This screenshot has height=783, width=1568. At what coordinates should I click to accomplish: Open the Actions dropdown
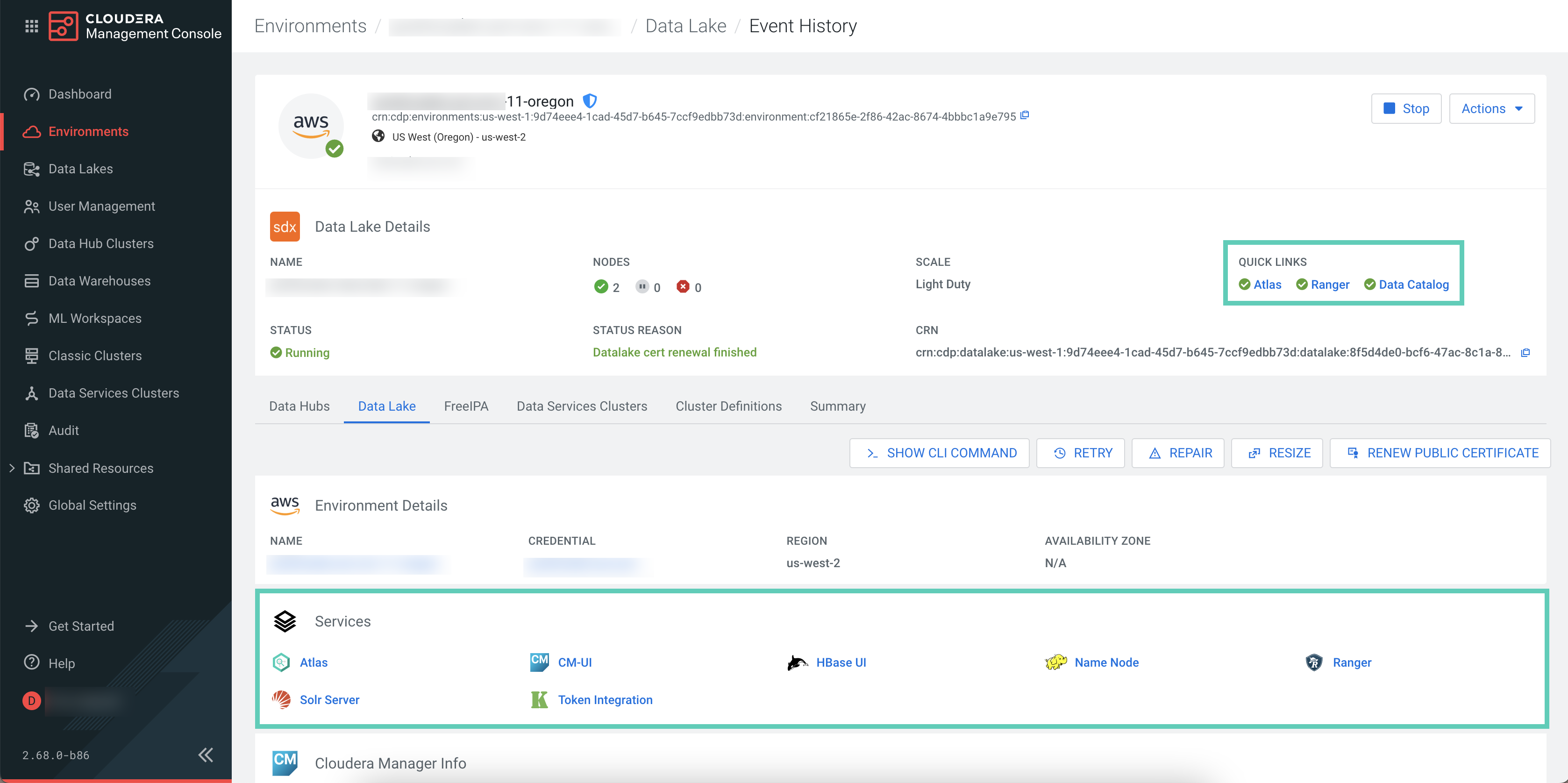tap(1491, 108)
